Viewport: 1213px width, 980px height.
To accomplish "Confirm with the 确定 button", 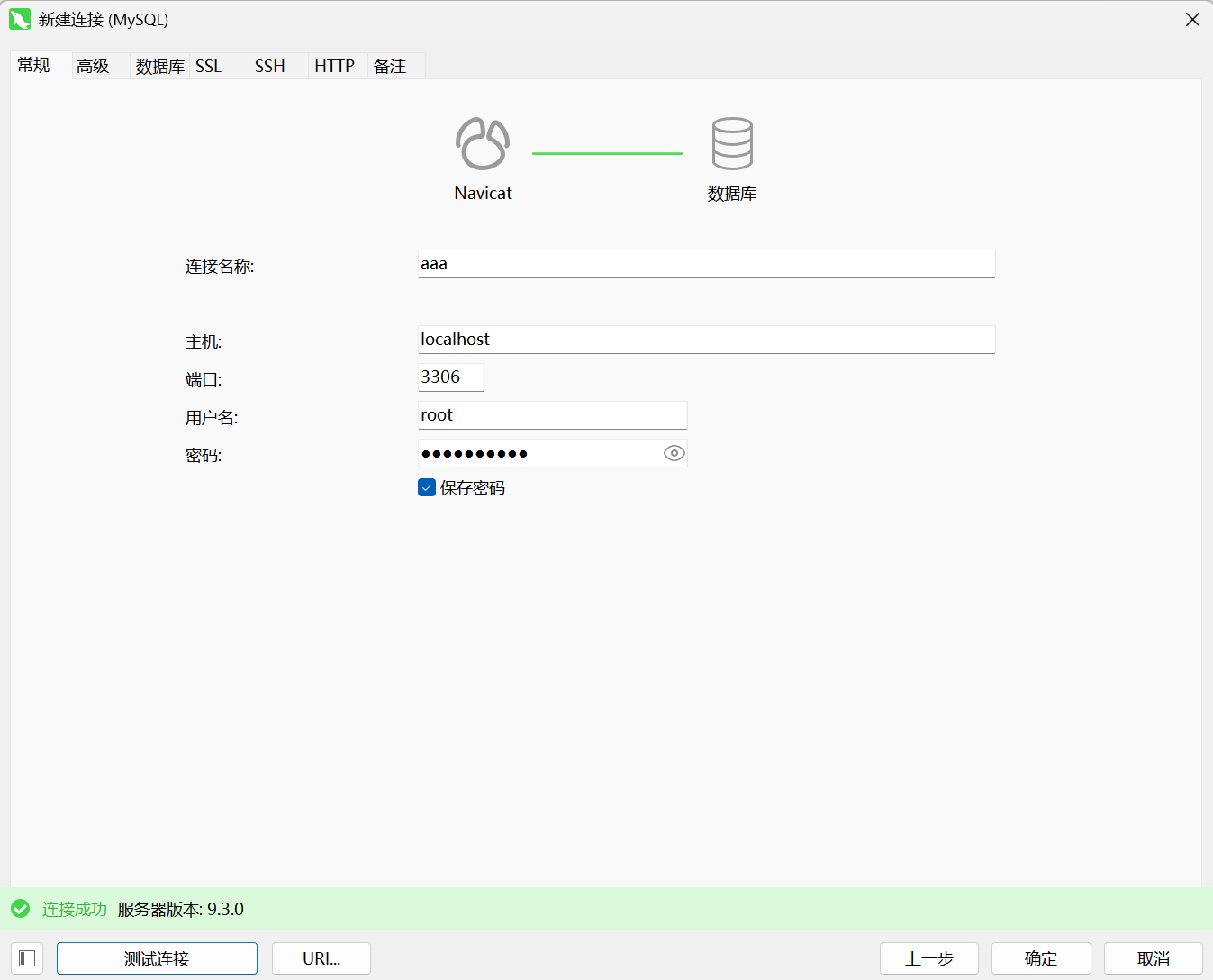I will pyautogui.click(x=1041, y=958).
